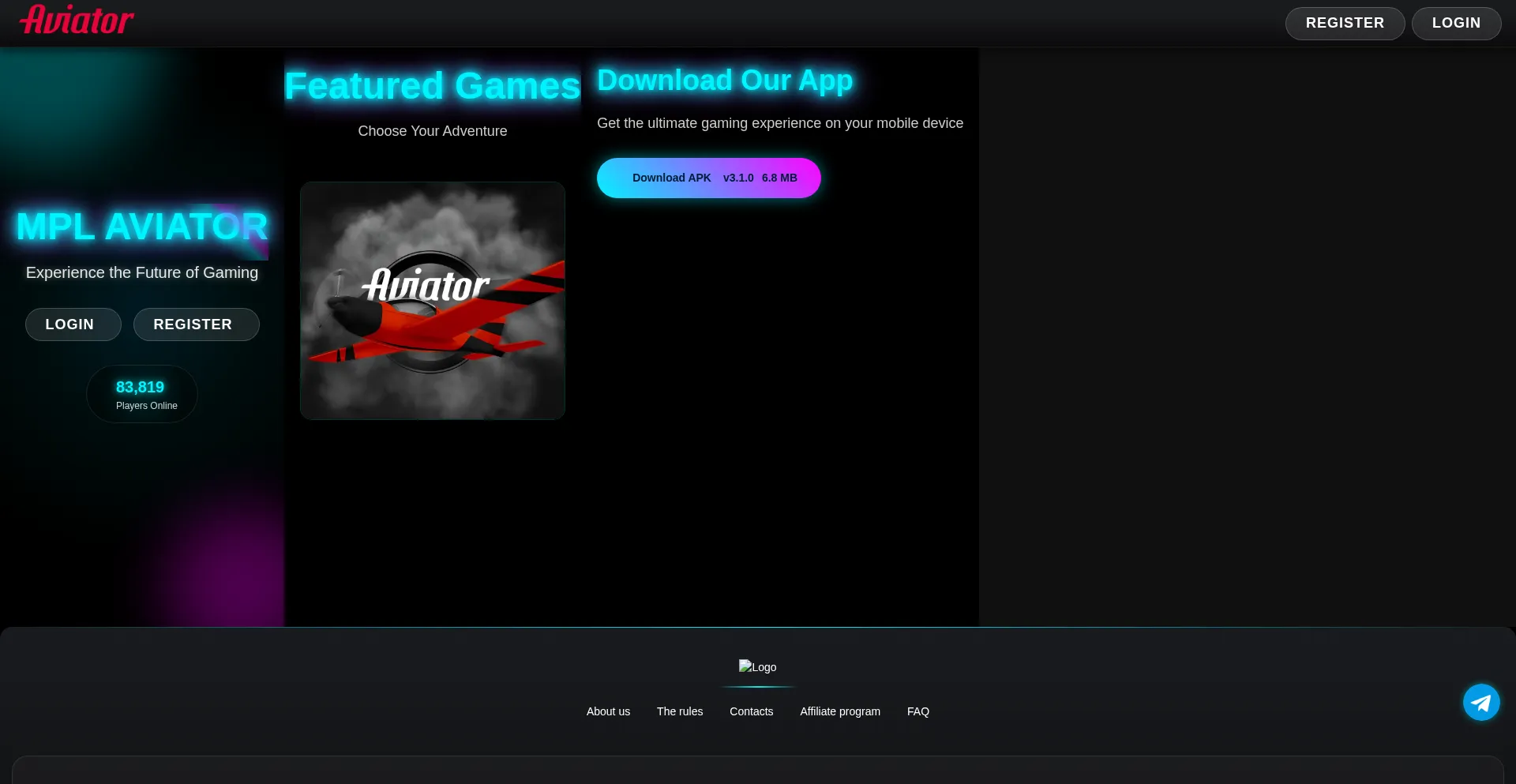Open the FAQ footer link
Image resolution: width=1516 pixels, height=784 pixels.
tap(917, 711)
